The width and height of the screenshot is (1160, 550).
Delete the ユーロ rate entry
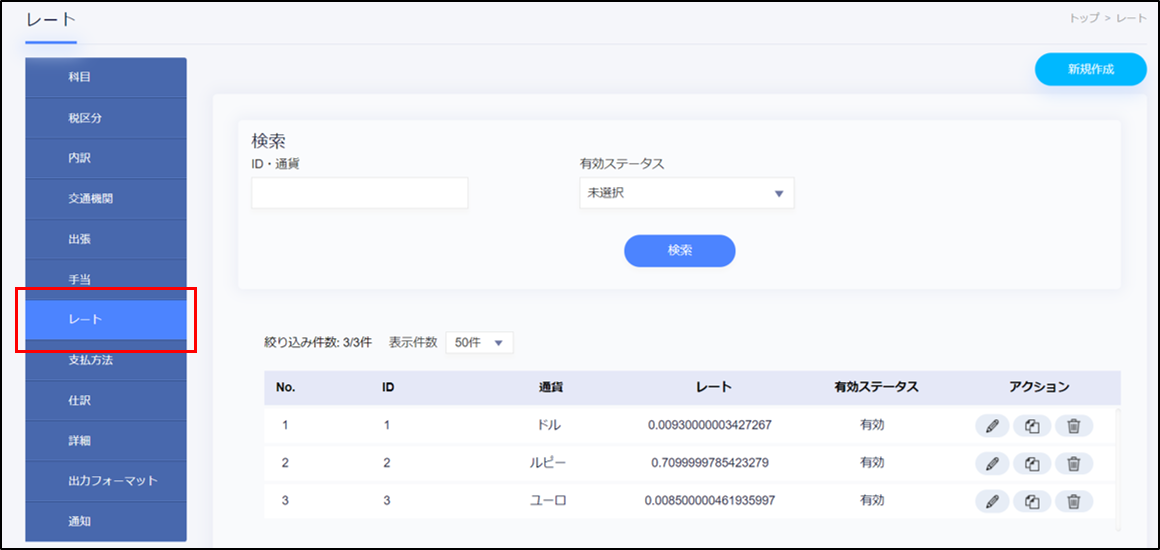[x=1074, y=501]
